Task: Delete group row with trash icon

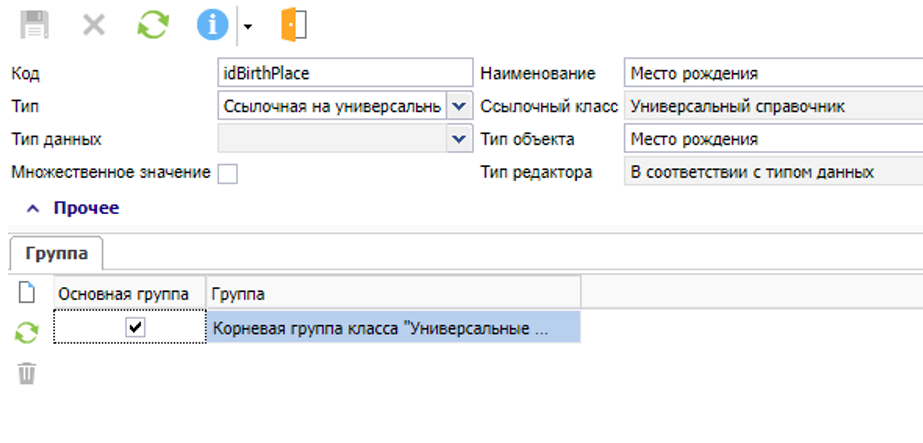Action: pos(27,373)
